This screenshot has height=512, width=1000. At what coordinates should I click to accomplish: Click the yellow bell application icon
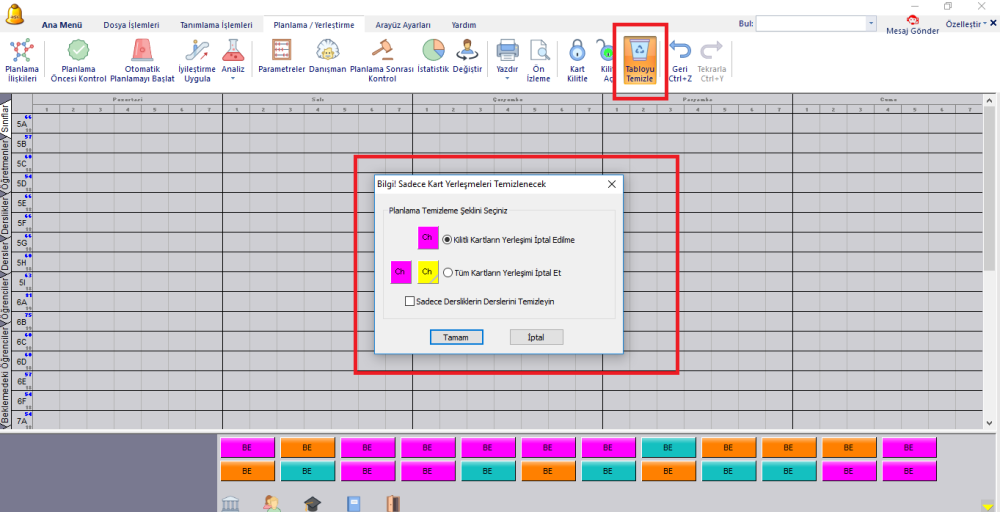tap(14, 14)
